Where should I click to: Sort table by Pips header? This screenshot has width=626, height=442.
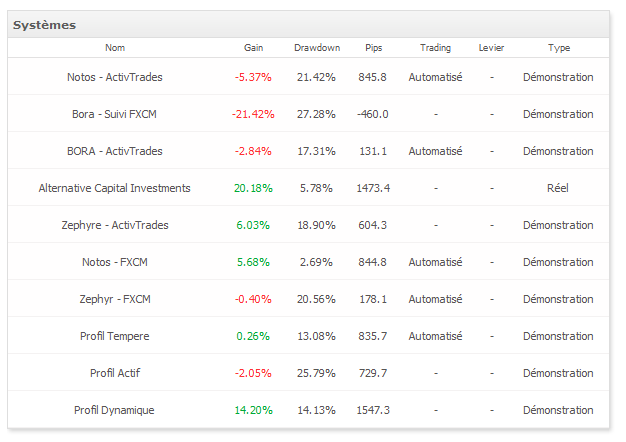click(373, 48)
